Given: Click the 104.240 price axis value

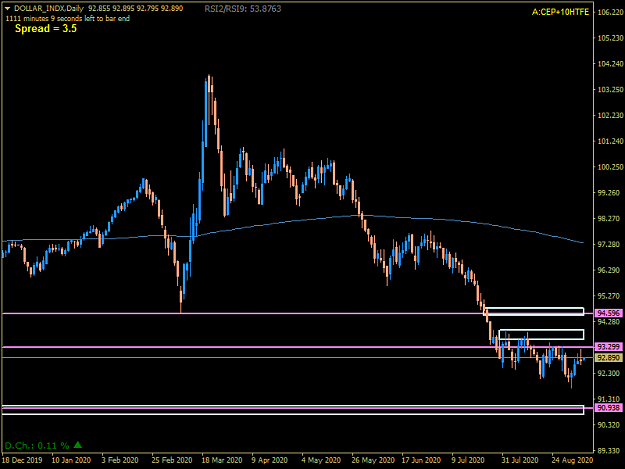Looking at the screenshot, I should tap(610, 64).
